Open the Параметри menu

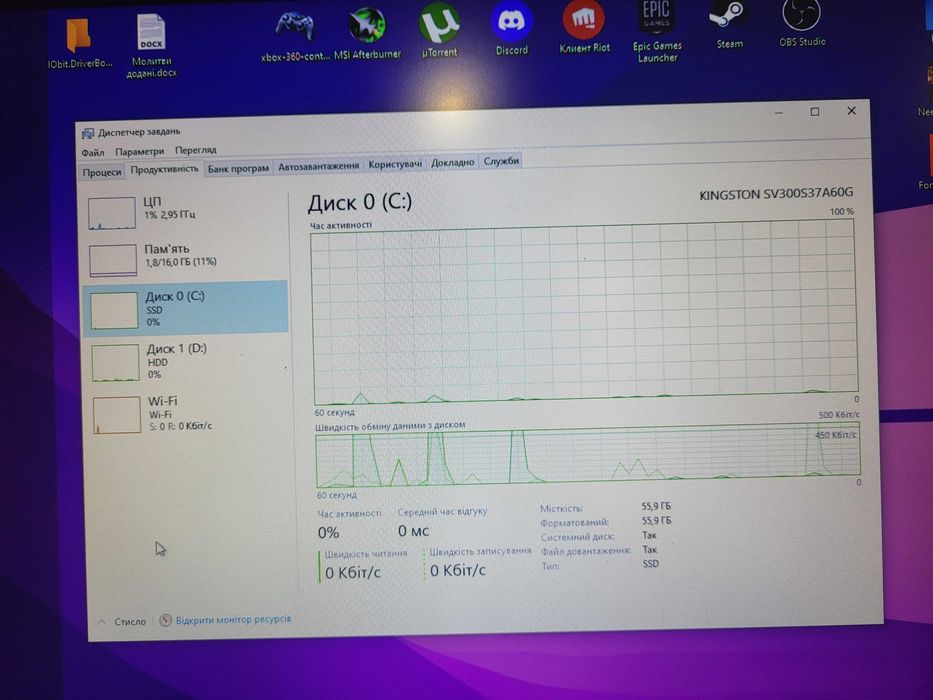(x=139, y=151)
